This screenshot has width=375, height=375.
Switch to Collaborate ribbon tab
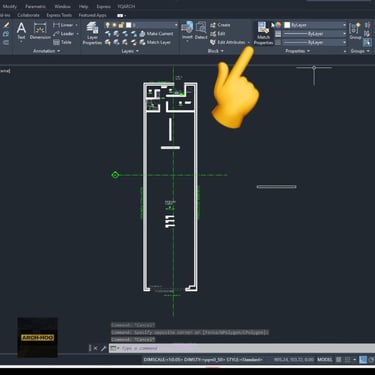28,15
